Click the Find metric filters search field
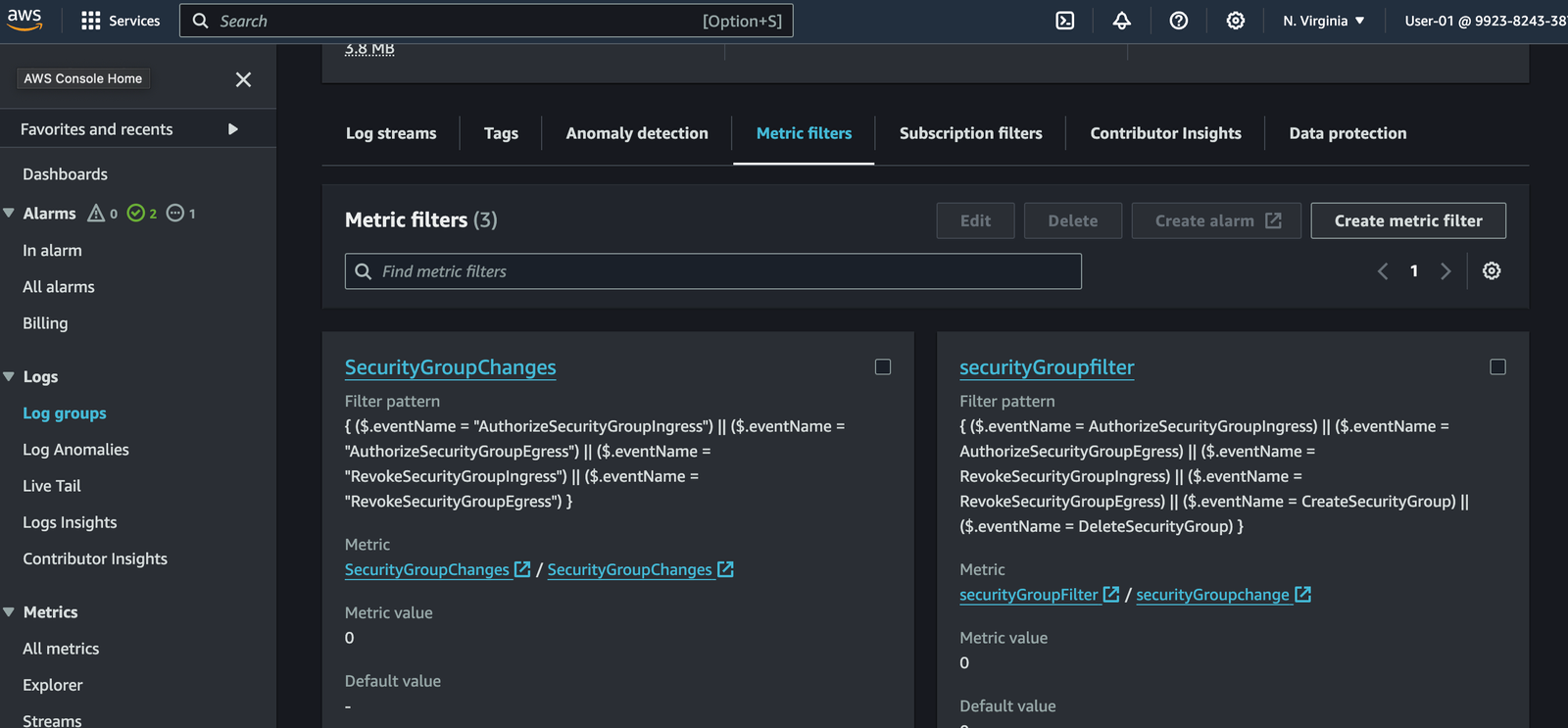The width and height of the screenshot is (1568, 728). click(712, 271)
